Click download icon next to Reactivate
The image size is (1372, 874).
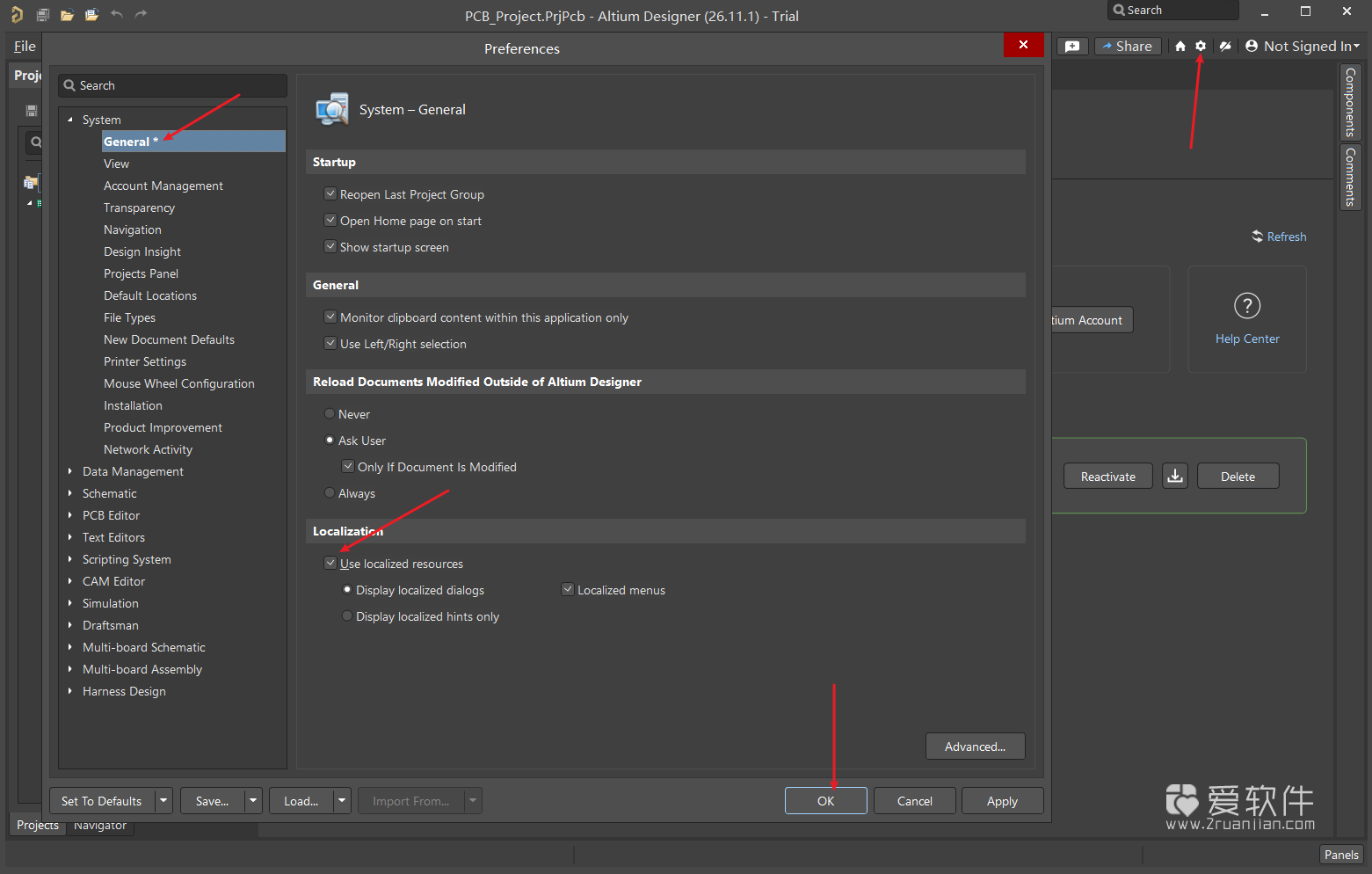(1175, 476)
